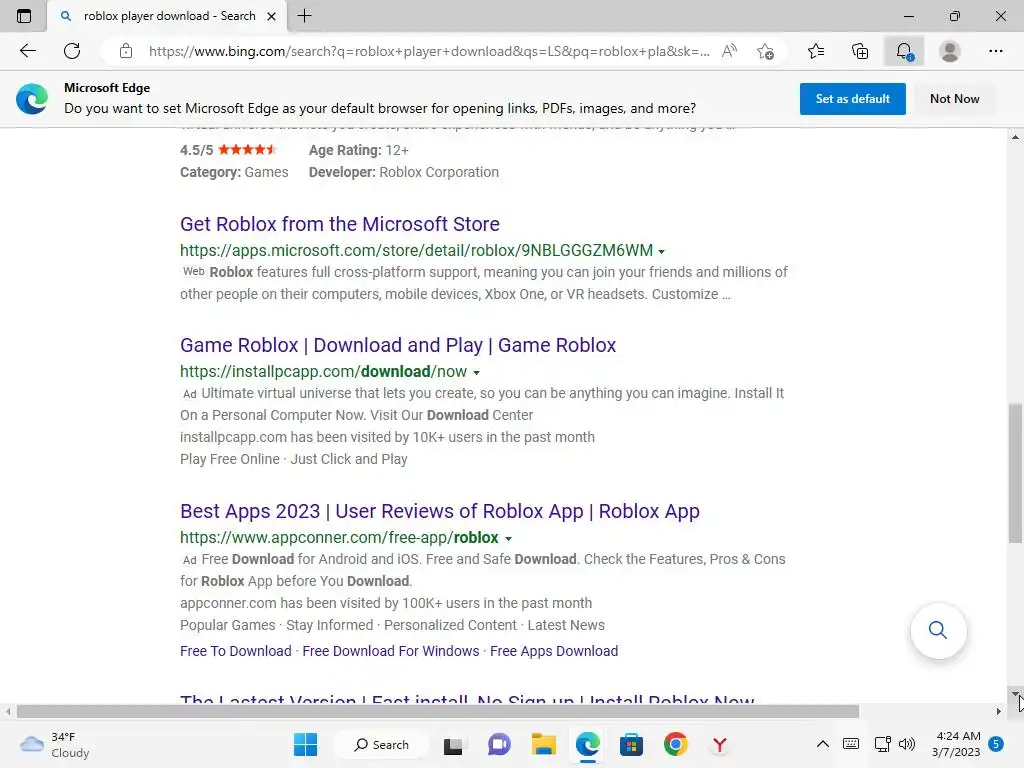Click vertical scrollbar up arrow
1024x768 pixels.
coord(1015,137)
